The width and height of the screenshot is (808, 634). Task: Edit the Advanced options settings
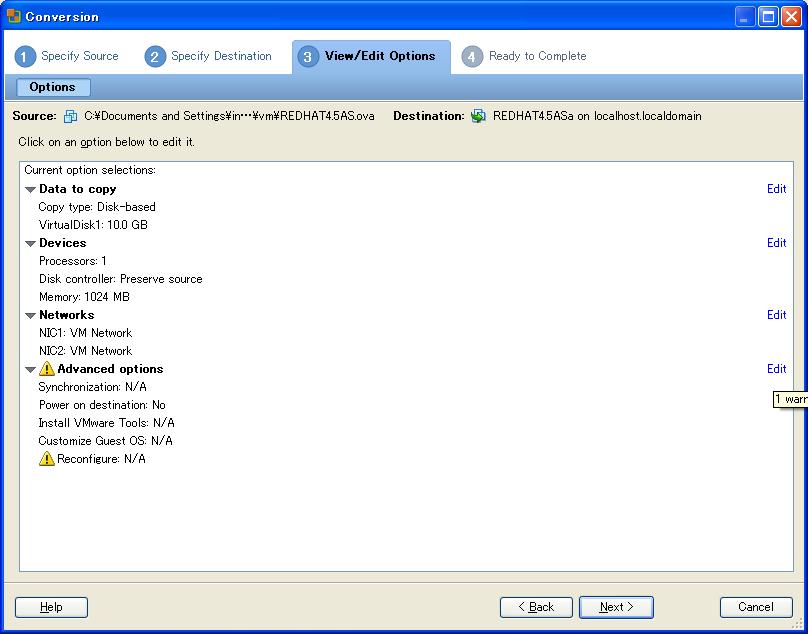[x=777, y=369]
